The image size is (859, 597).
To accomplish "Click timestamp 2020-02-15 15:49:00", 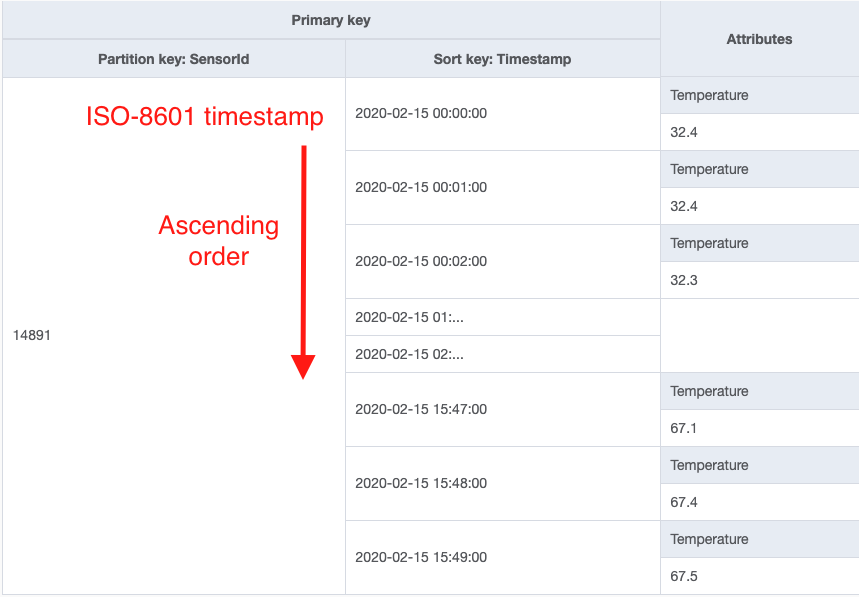I will tap(419, 557).
